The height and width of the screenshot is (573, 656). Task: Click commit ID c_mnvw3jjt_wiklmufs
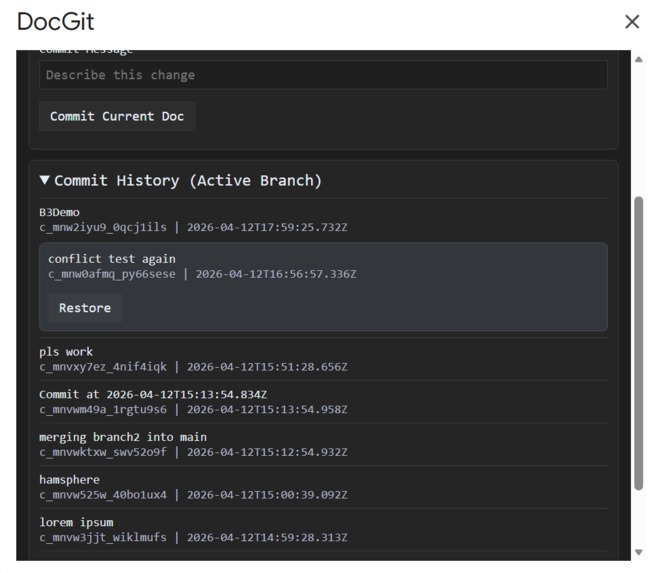(x=103, y=537)
